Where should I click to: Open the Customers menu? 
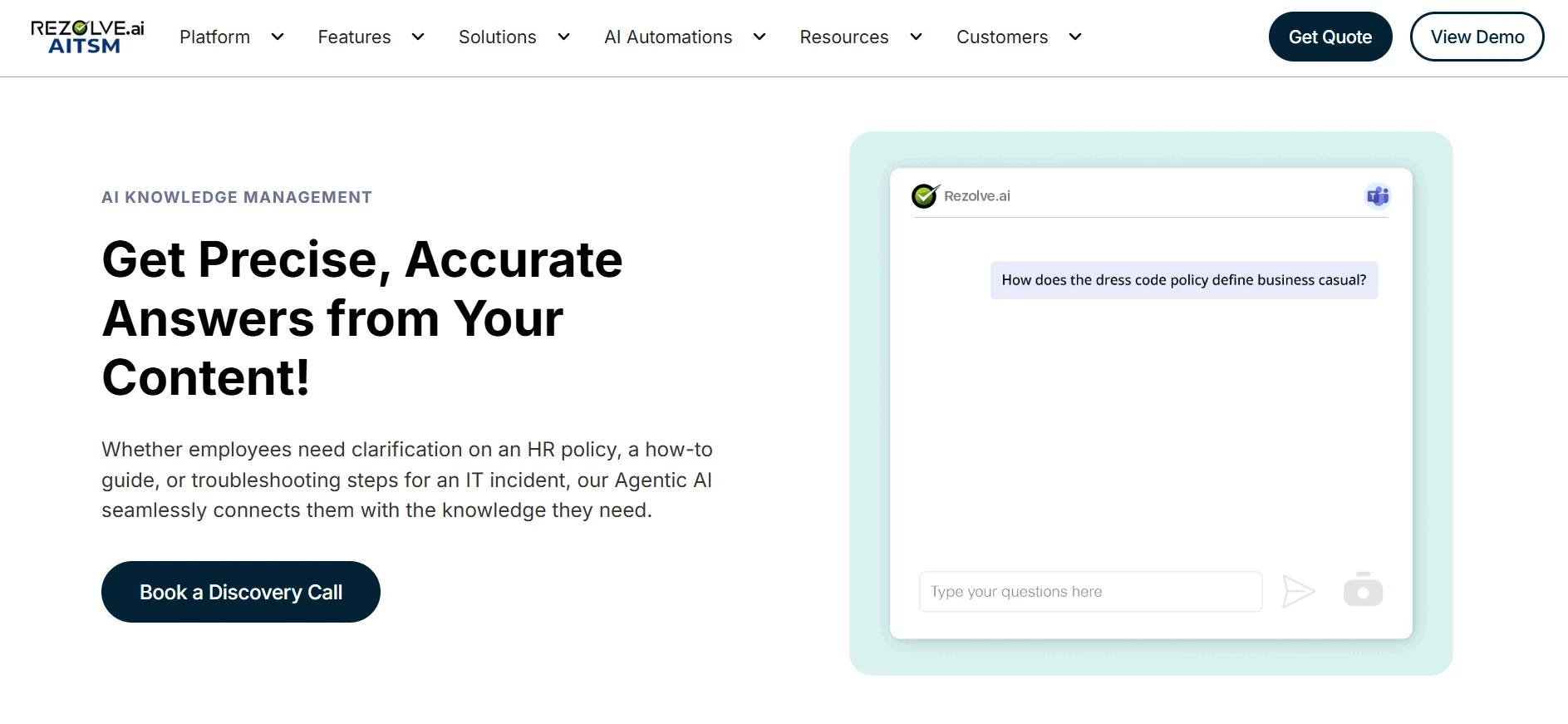1002,37
